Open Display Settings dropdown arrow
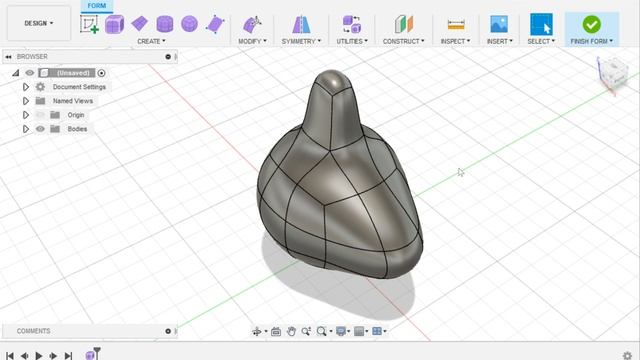This screenshot has width=640, height=360. 349,331
